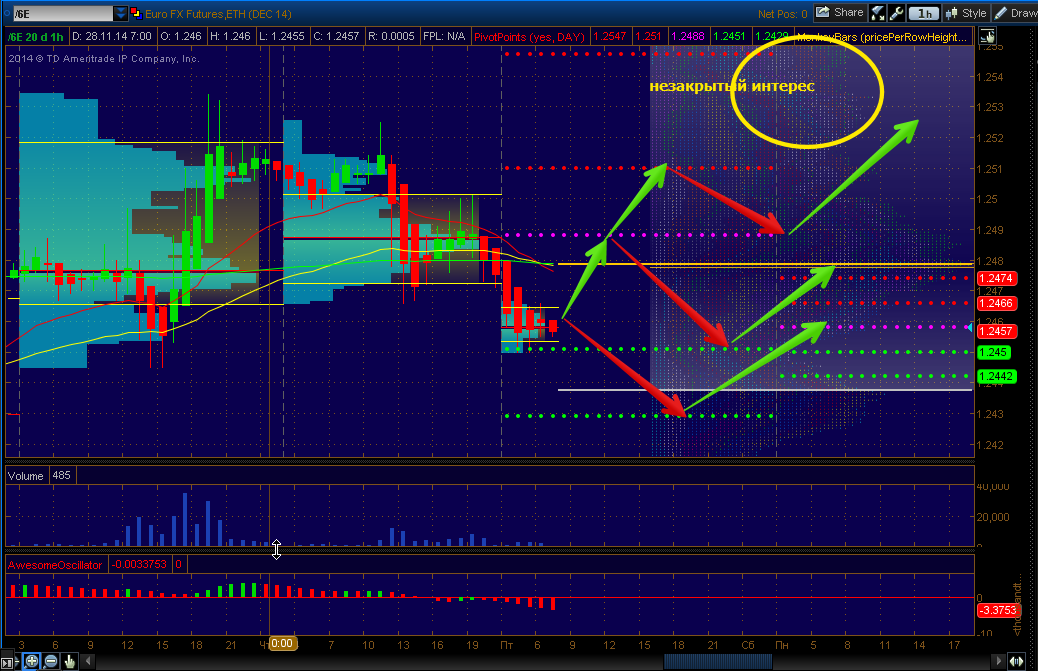The height and width of the screenshot is (671, 1038).
Task: Click the 1.245 green price bubble
Action: (x=993, y=352)
